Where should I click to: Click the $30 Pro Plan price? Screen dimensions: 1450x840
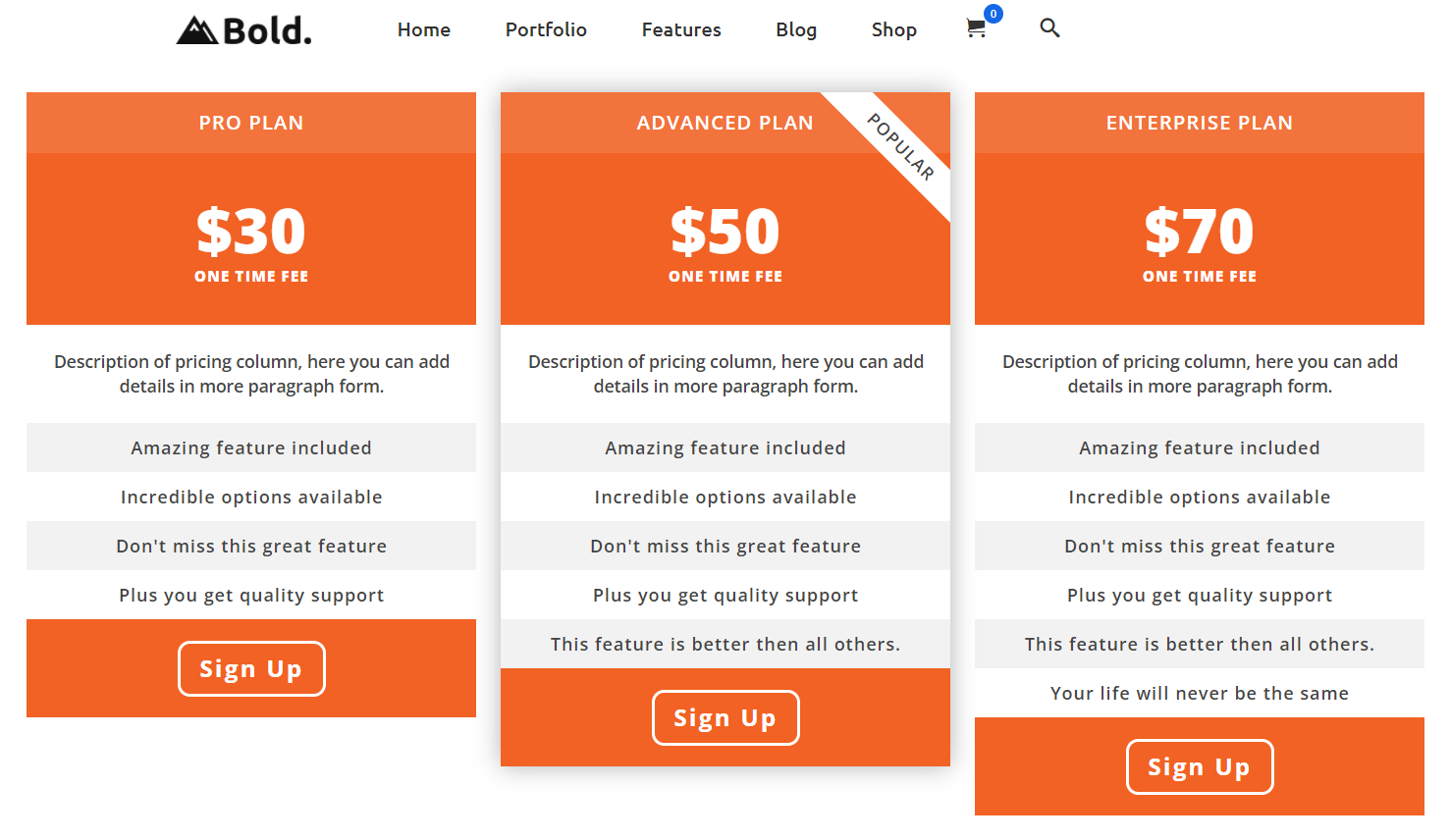pos(251,232)
